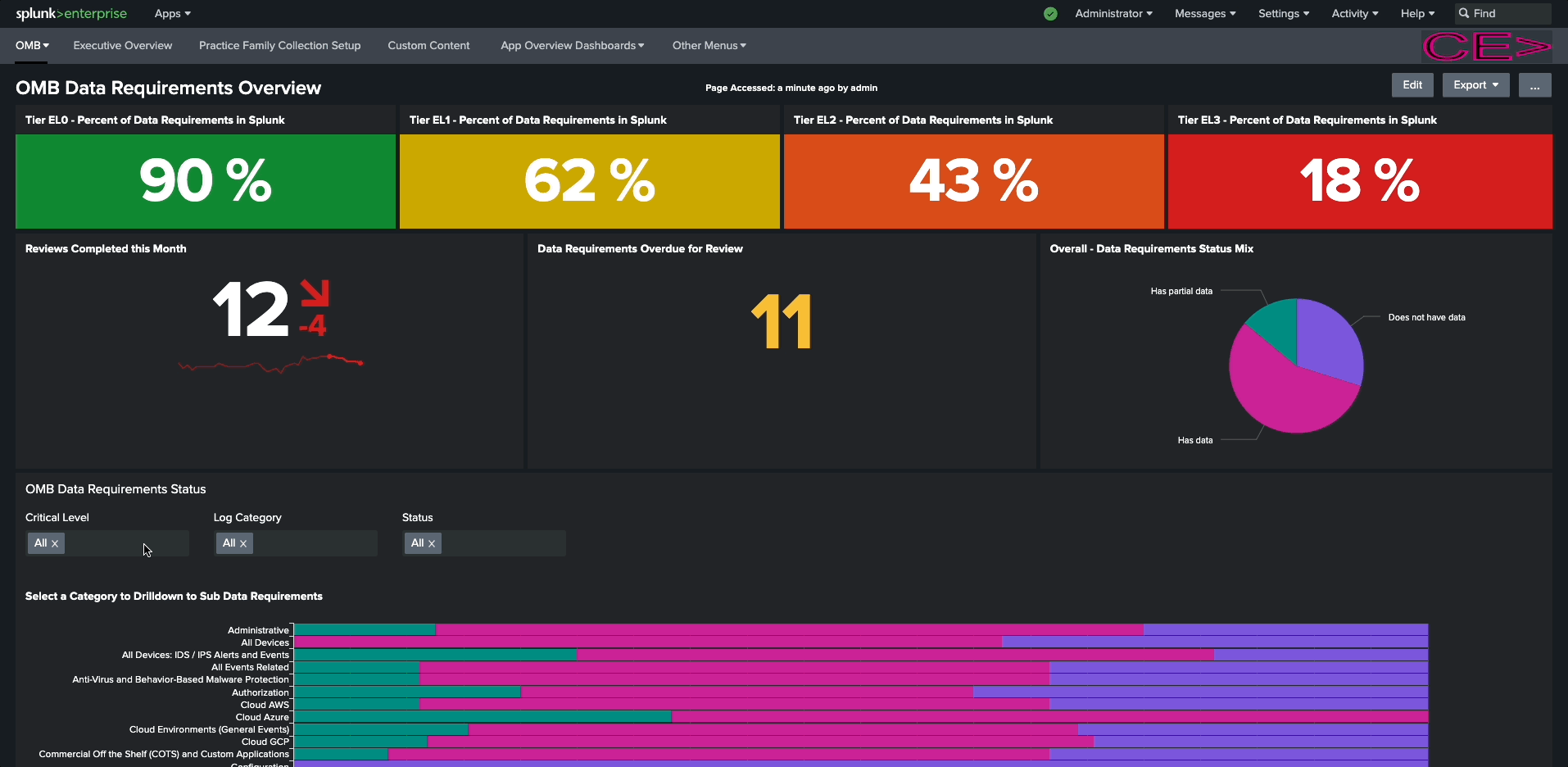Viewport: 1568px width, 767px height.
Task: Open the Export dropdown button
Action: tap(1475, 85)
